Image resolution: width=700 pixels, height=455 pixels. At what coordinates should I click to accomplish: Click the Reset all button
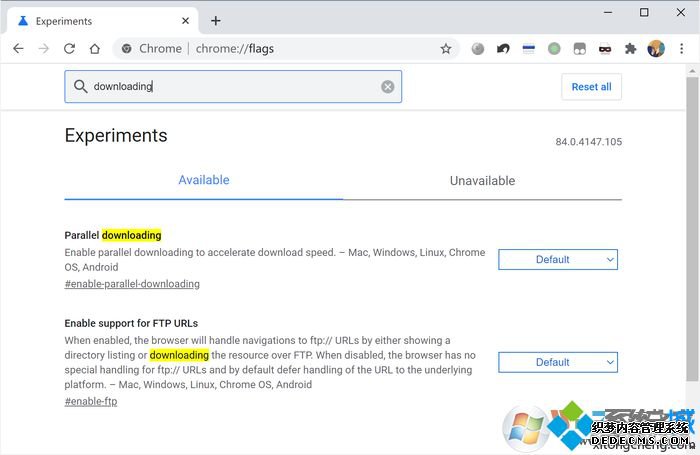[x=591, y=87]
